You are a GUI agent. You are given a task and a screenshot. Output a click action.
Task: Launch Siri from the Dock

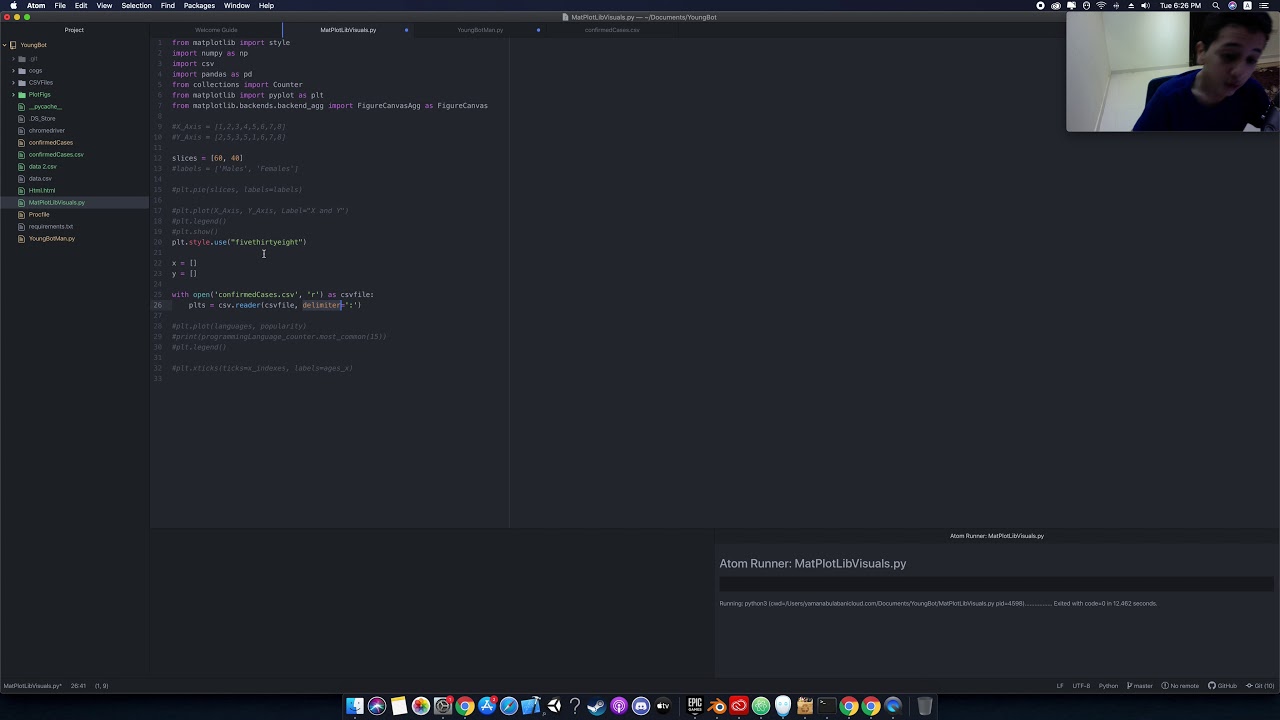point(377,707)
